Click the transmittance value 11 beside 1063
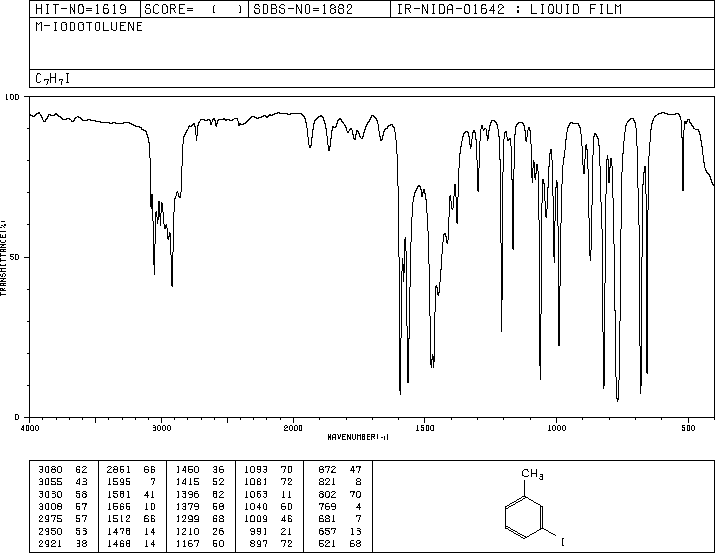This screenshot has width=715, height=553. pyautogui.click(x=286, y=494)
